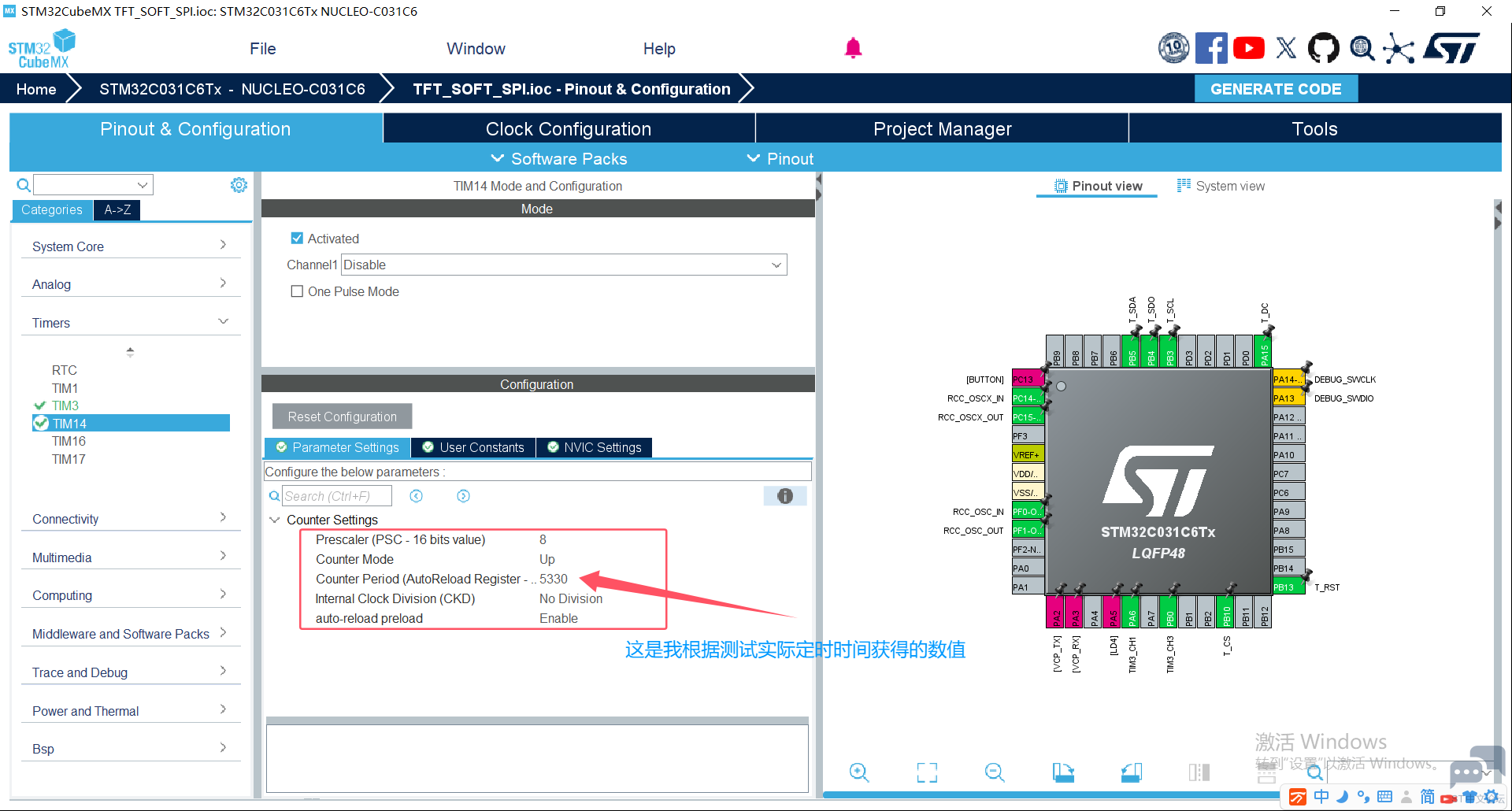
Task: Open the Software Packs dropdown
Action: click(559, 159)
